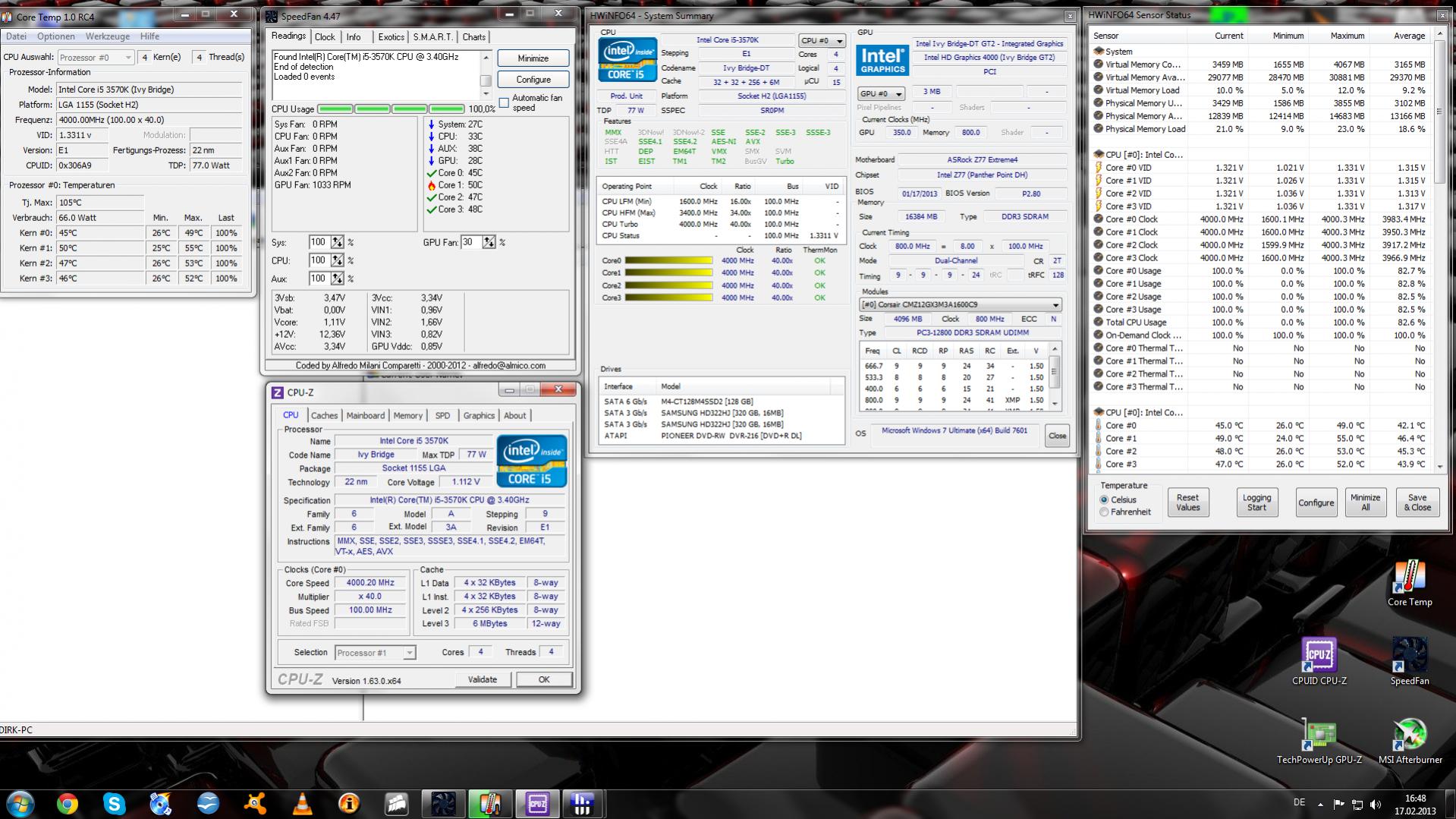The width and height of the screenshot is (1456, 819).
Task: Open the Corsair app on taskbar
Action: [x=396, y=803]
